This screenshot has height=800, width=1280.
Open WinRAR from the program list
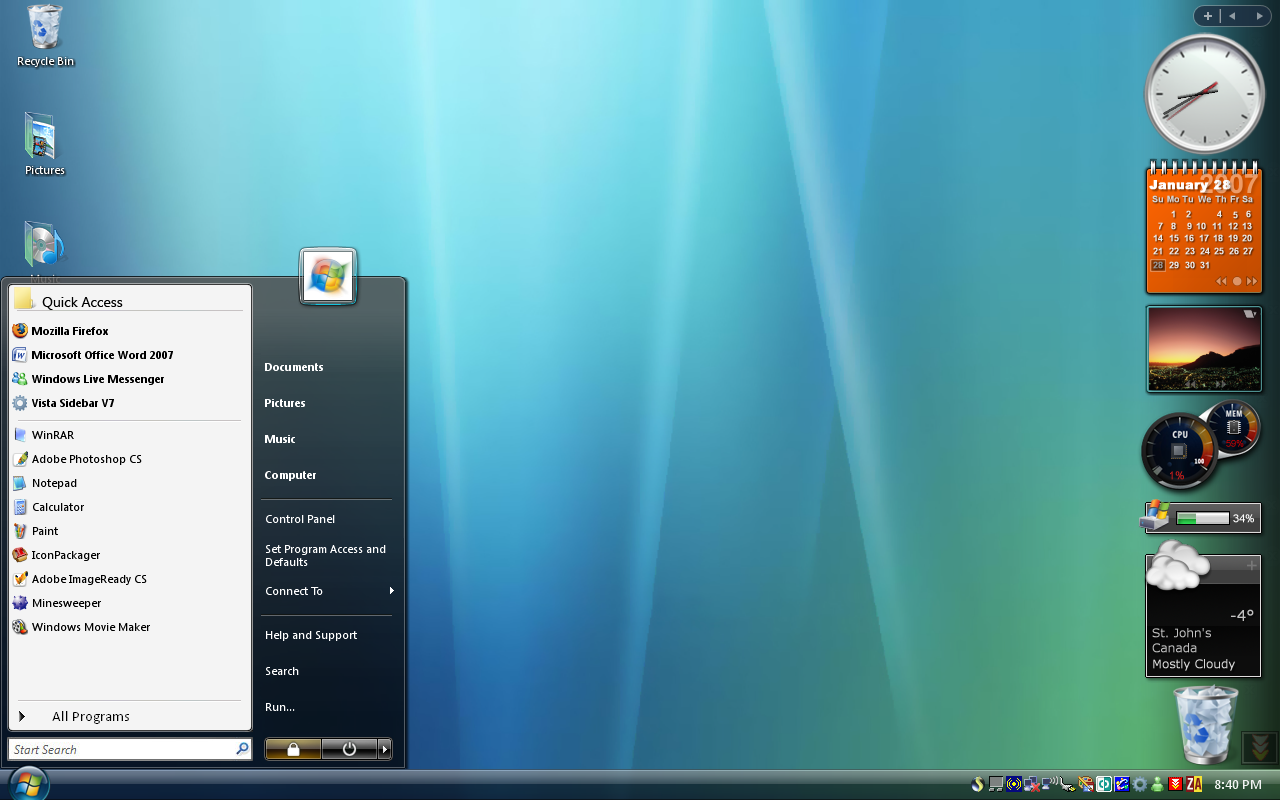tap(128, 435)
